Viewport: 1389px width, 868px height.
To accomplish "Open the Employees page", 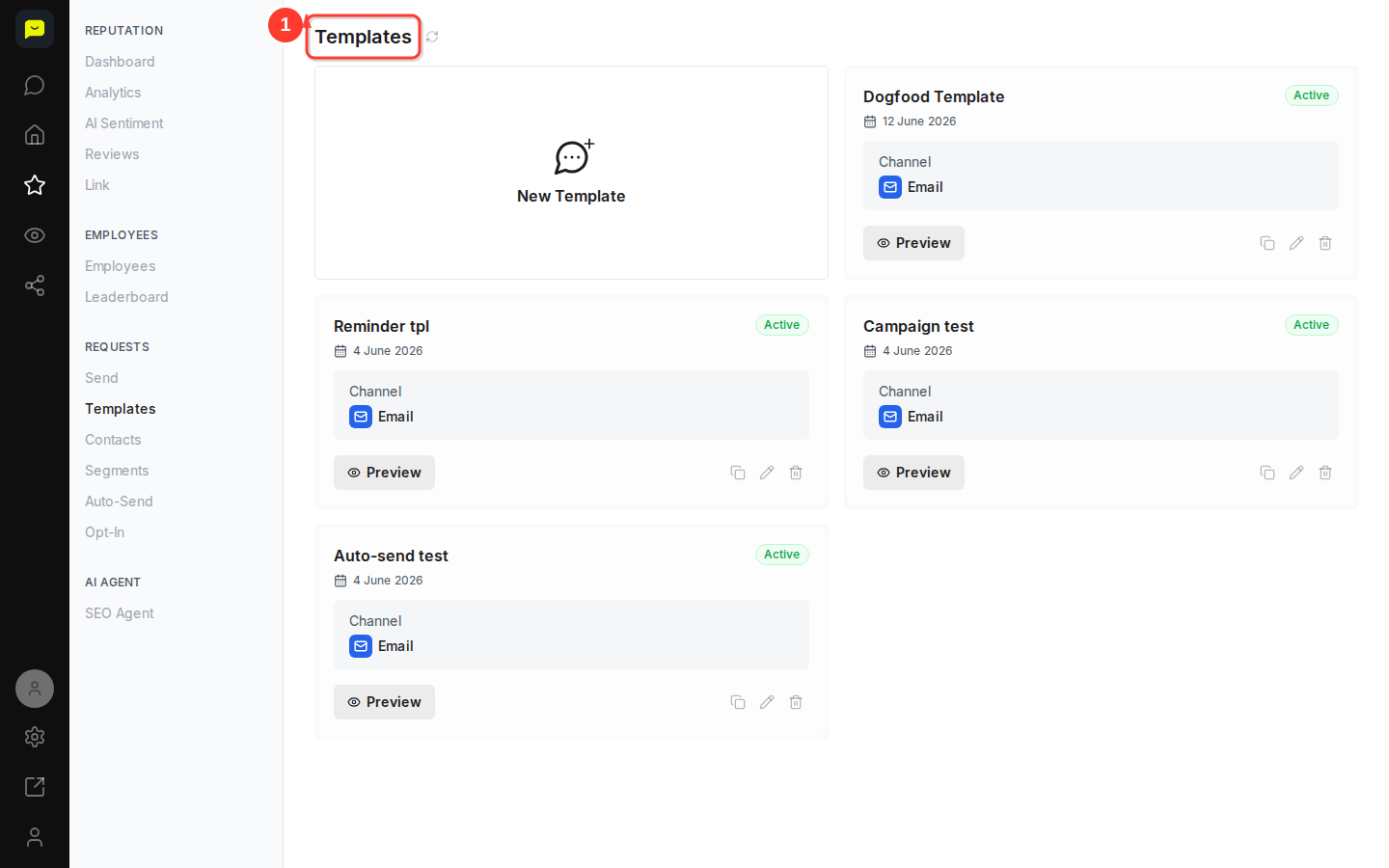I will point(121,266).
